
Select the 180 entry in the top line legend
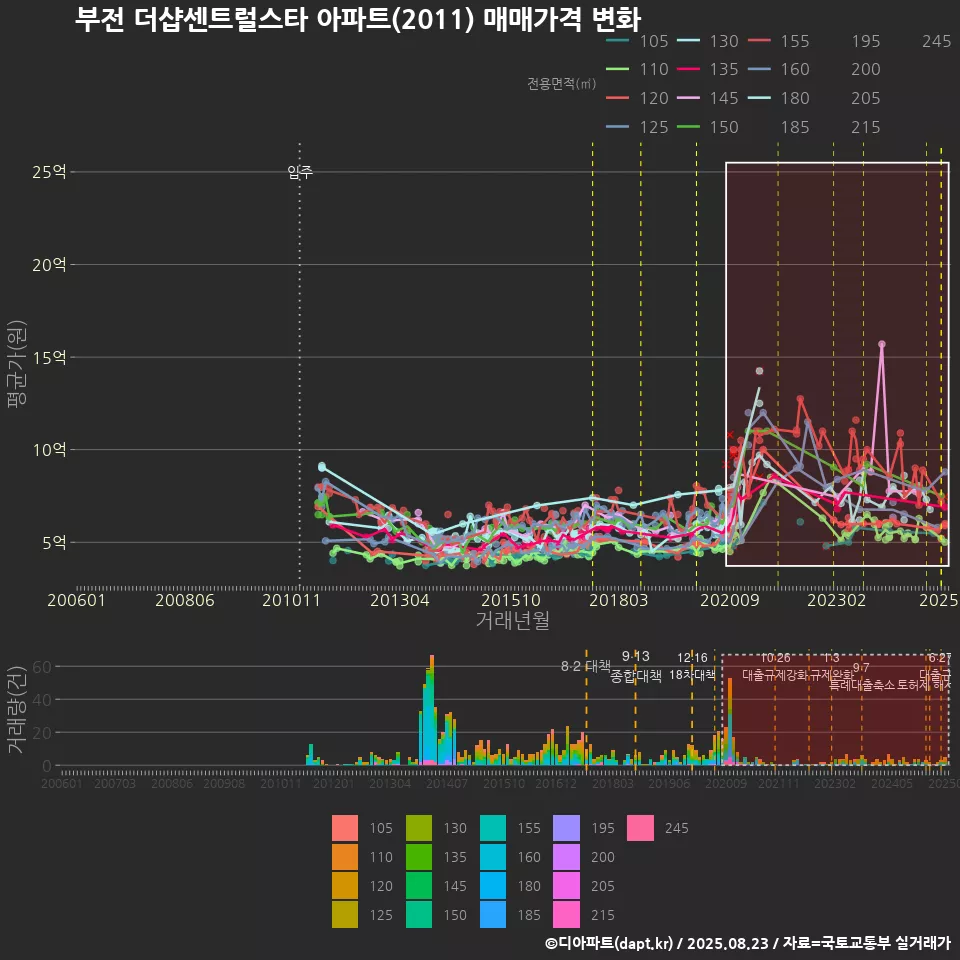(x=779, y=98)
